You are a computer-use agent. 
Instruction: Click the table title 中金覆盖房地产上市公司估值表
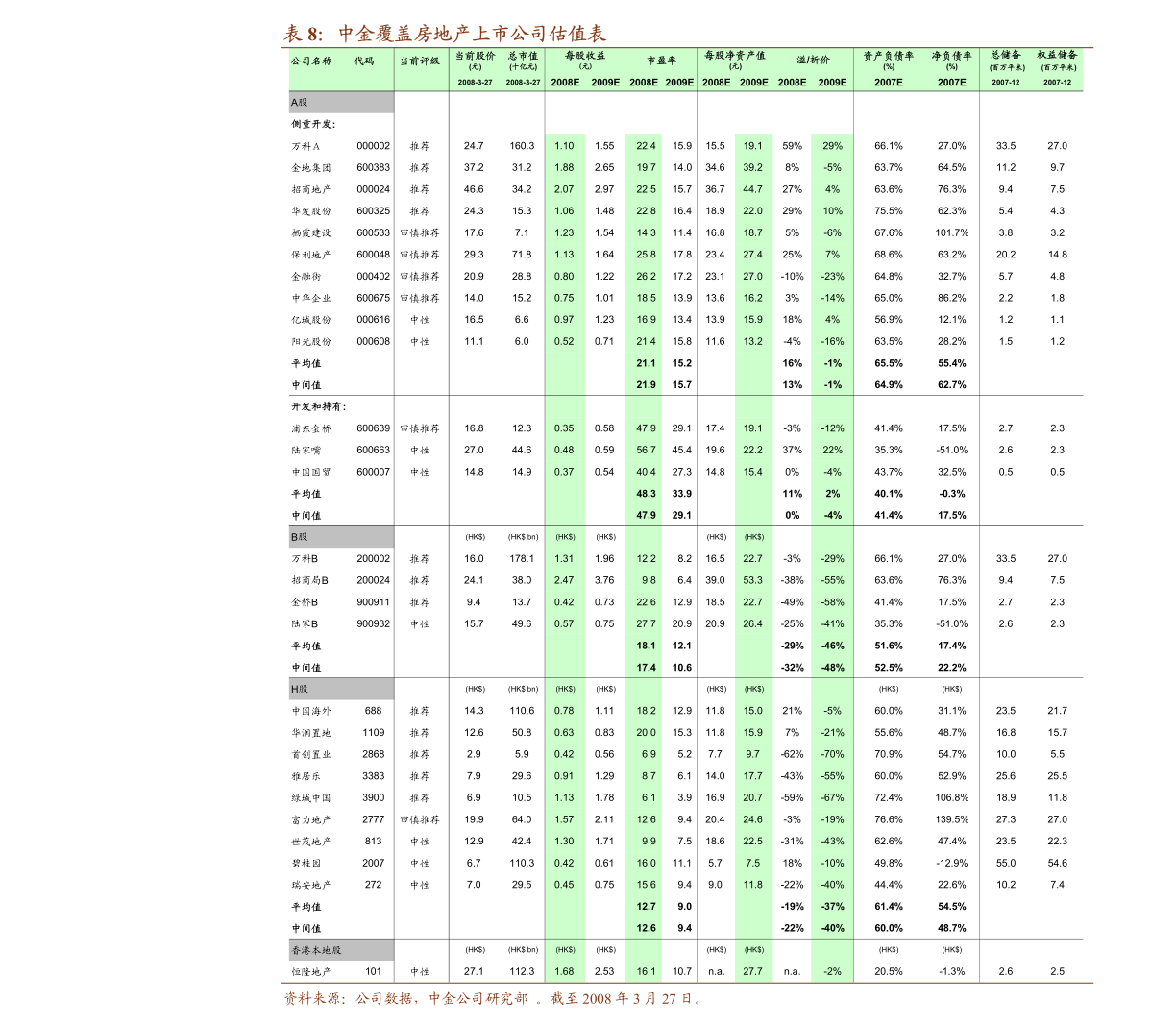click(x=445, y=34)
